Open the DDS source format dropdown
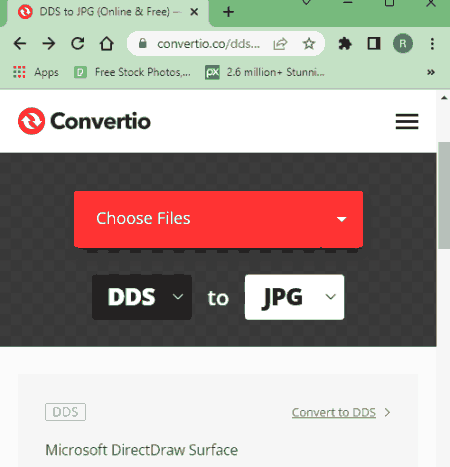The image size is (450, 467). 142,297
